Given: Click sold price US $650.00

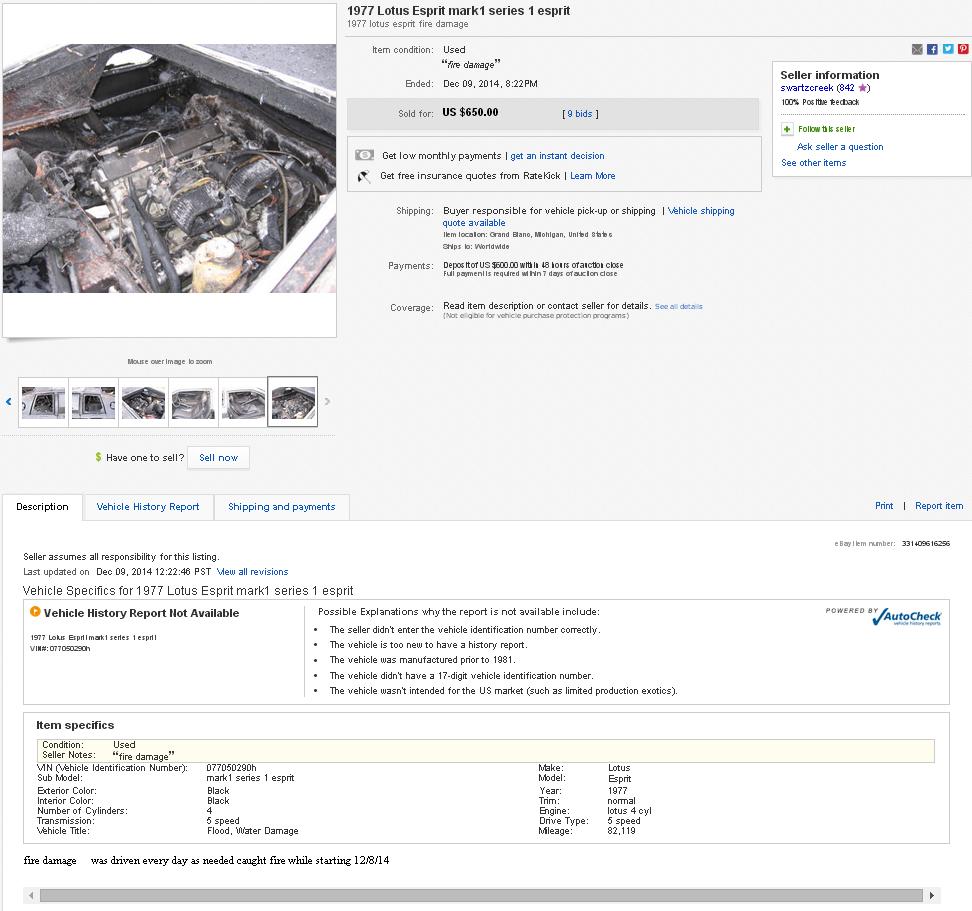Looking at the screenshot, I should (470, 113).
